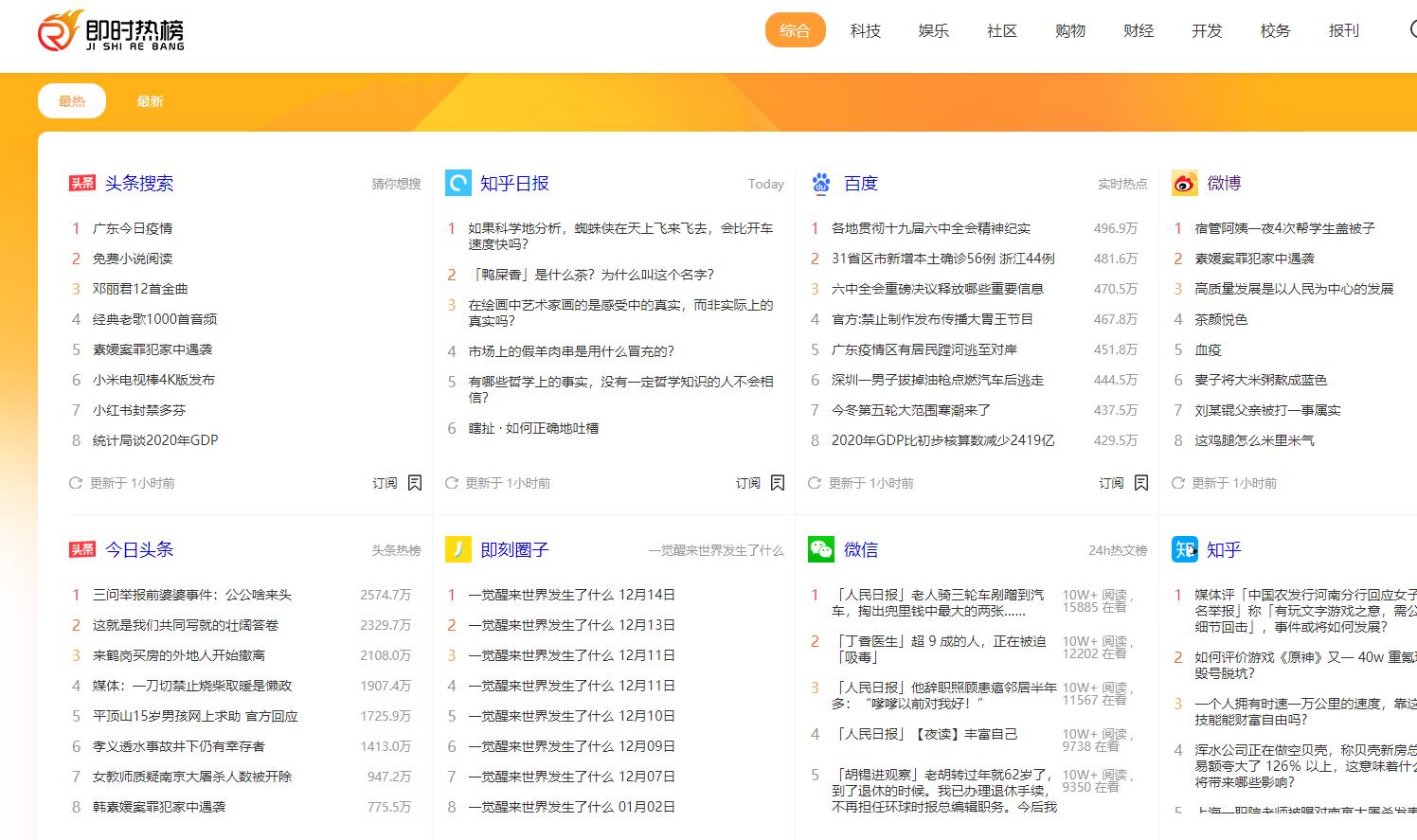Refresh the 百度 list via circular arrow icon
Viewport: 1417px width, 840px height.
coord(816,483)
